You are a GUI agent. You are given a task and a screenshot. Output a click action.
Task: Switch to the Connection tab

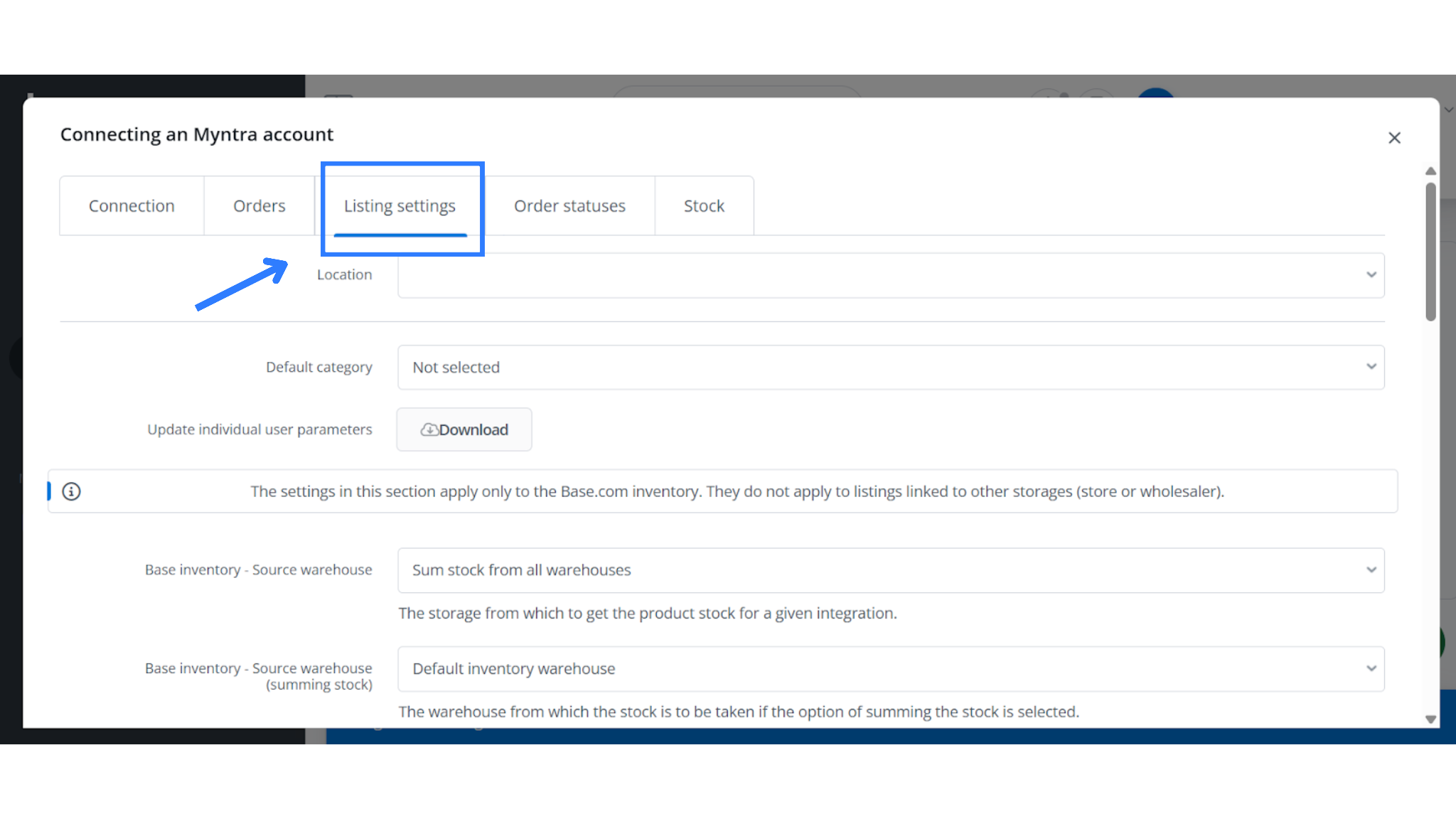[x=132, y=206]
